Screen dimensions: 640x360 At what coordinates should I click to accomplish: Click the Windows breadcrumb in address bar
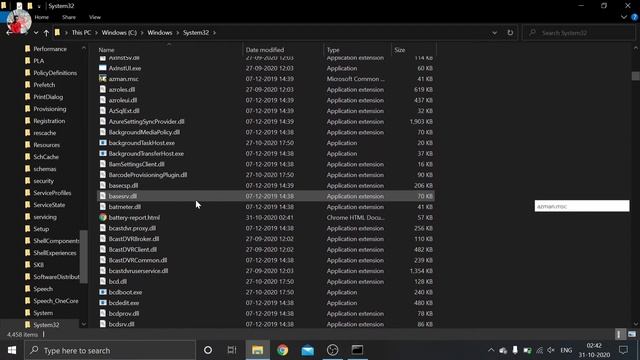click(x=160, y=33)
